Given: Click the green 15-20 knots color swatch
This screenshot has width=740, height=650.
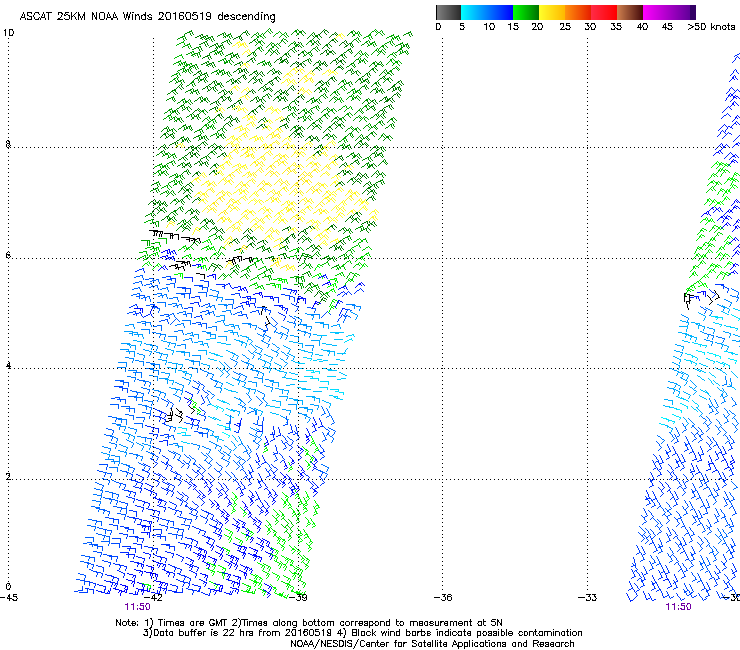Looking at the screenshot, I should (526, 12).
